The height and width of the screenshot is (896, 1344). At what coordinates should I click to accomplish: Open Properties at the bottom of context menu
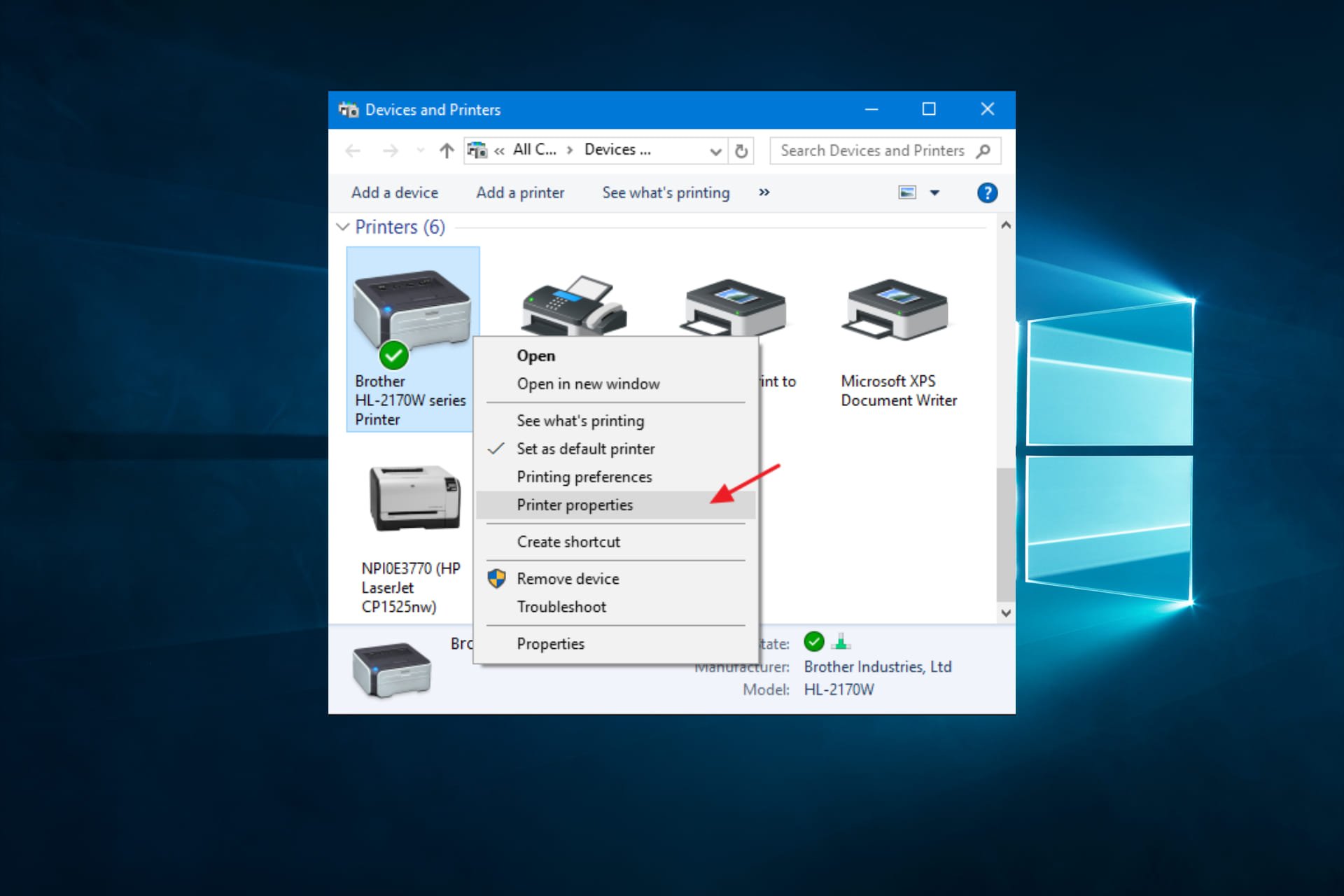615,644
